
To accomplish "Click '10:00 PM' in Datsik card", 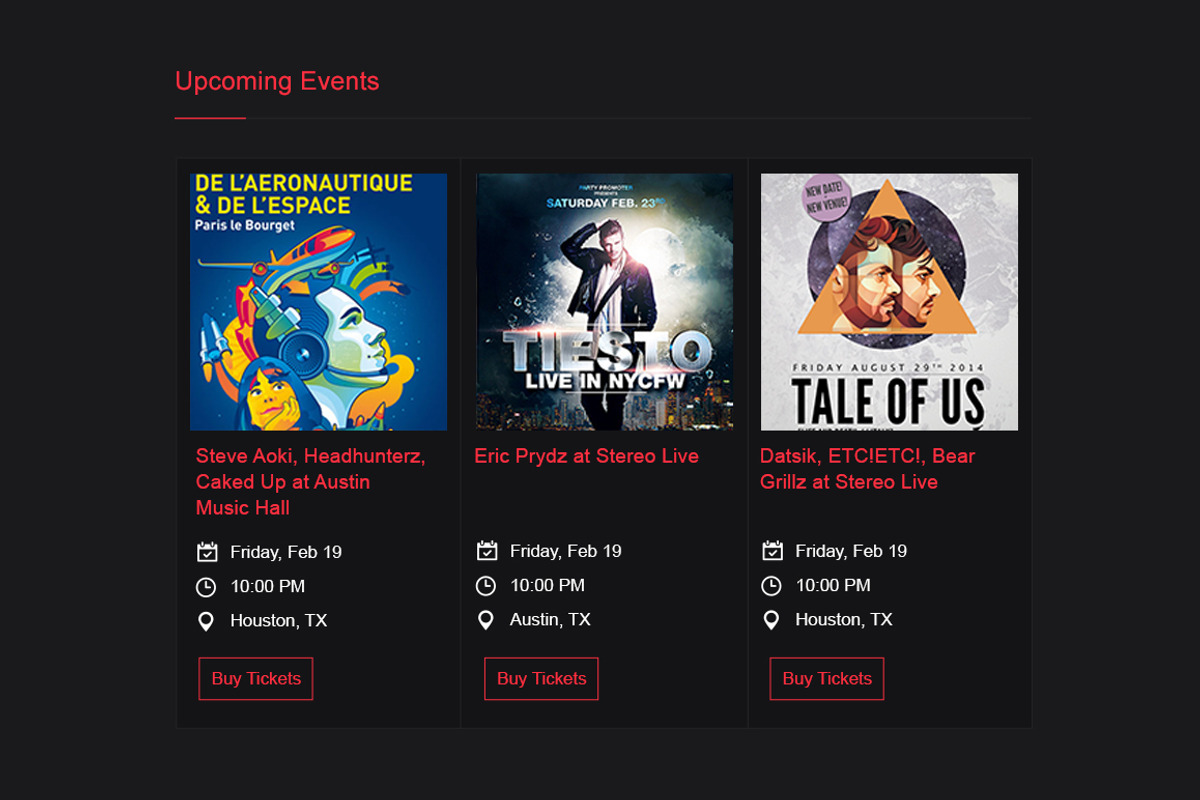I will point(833,586).
